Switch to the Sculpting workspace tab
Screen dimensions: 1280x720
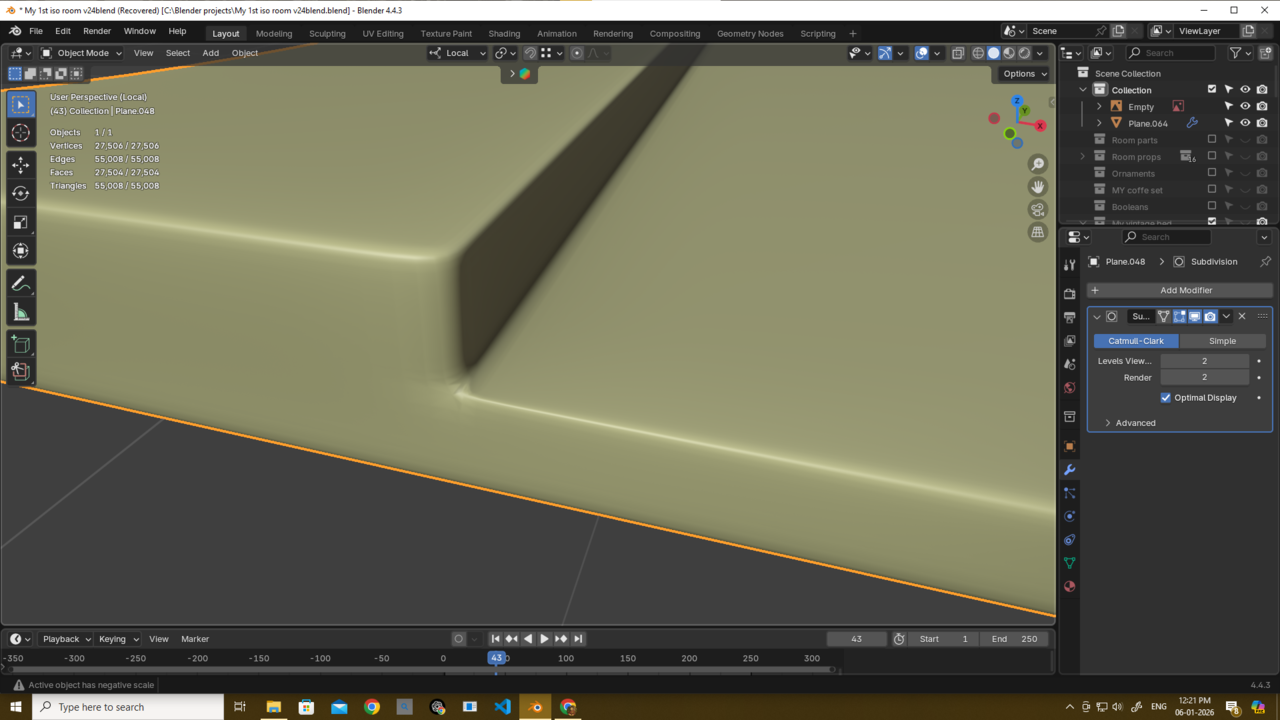(x=327, y=33)
